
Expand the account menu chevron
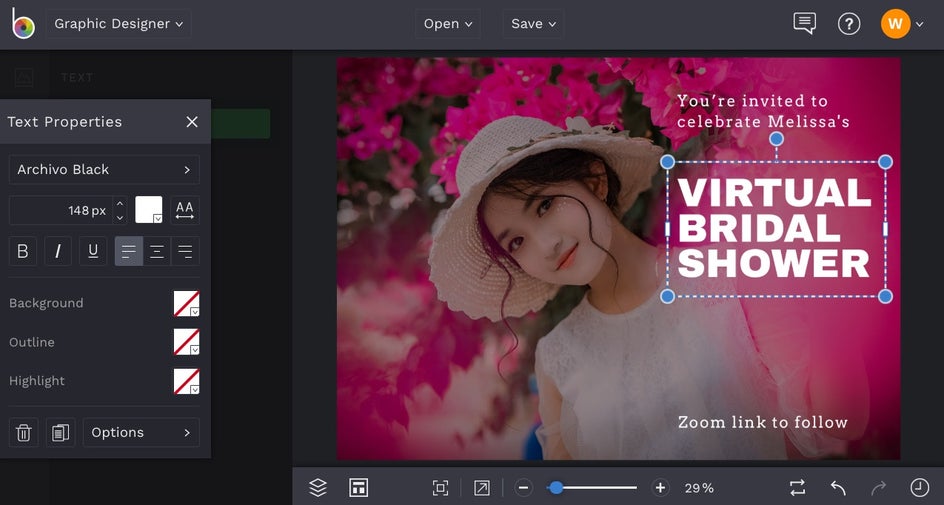(919, 25)
